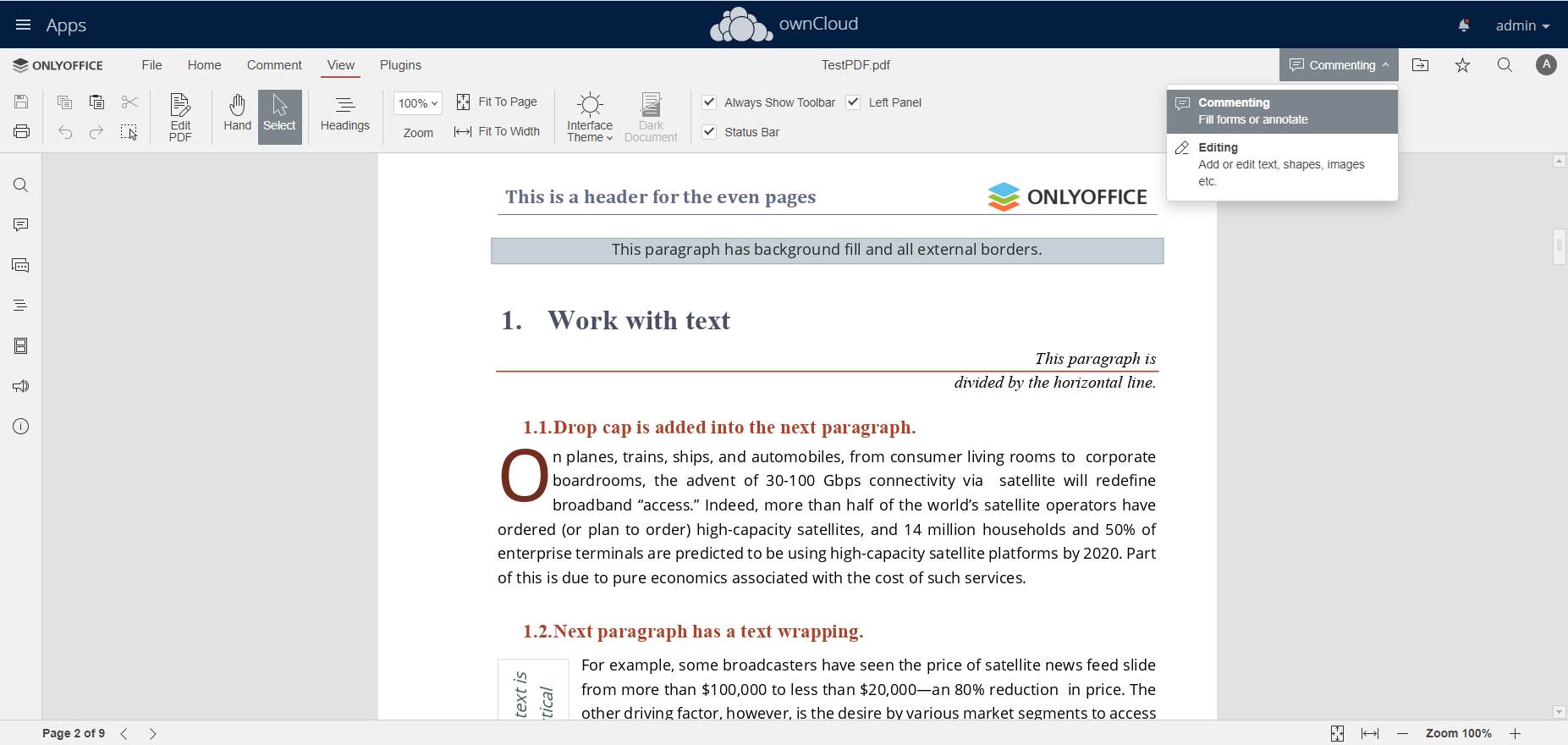The height and width of the screenshot is (745, 1568).
Task: Click the Page 2 of 9 indicator
Action: tap(74, 733)
